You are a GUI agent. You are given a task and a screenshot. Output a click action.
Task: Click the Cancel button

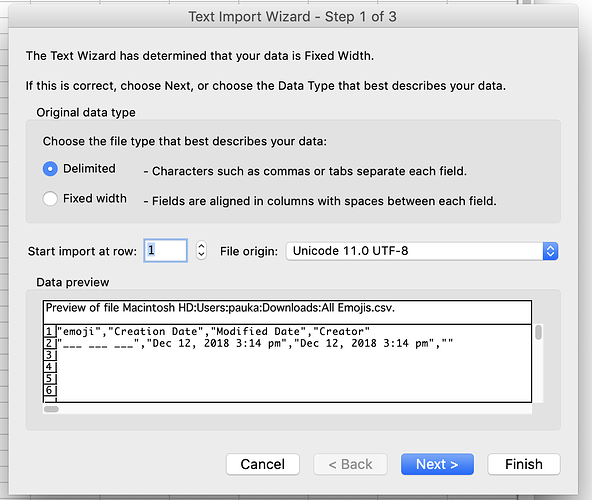(263, 464)
